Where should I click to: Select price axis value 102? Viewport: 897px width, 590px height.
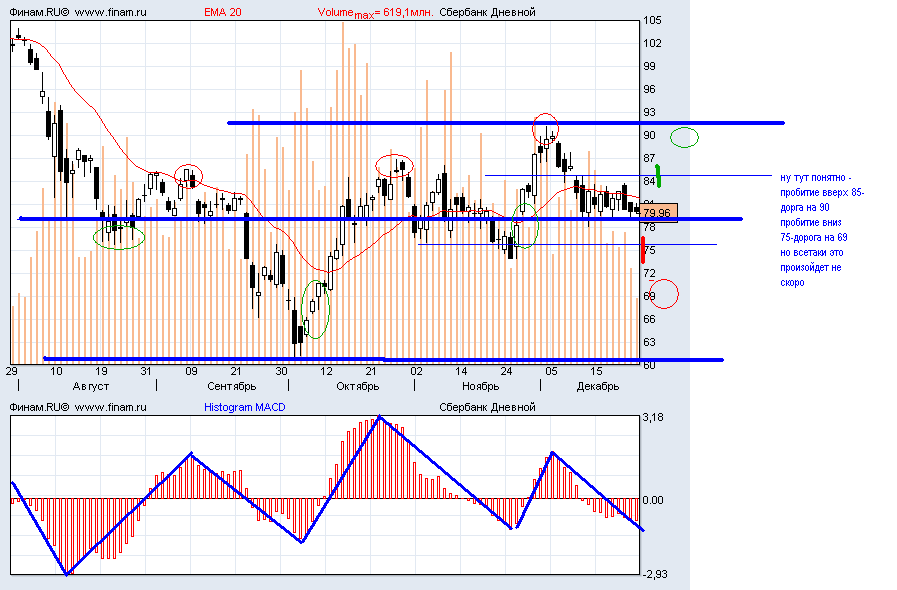[652, 43]
